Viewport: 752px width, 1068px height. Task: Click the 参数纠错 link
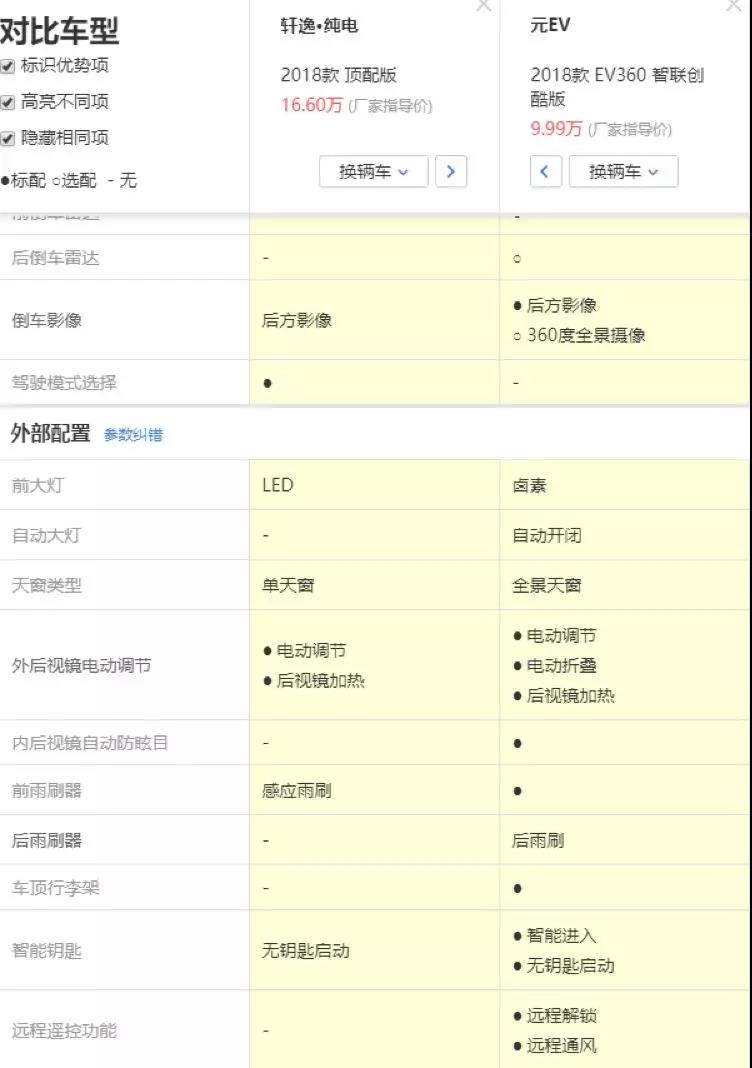(x=133, y=435)
